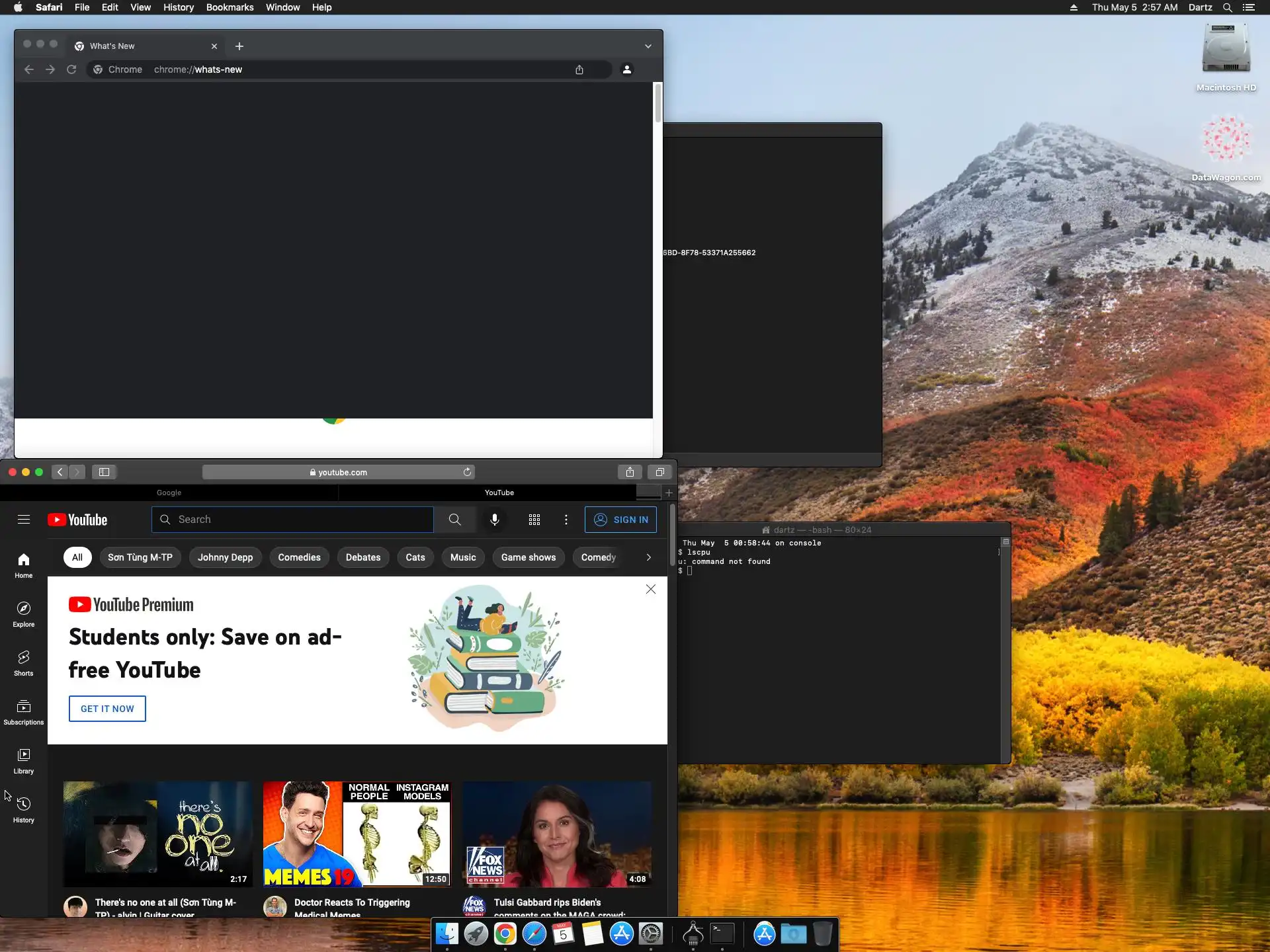Click GET IT NOW Premium button
The image size is (1270, 952).
[107, 709]
